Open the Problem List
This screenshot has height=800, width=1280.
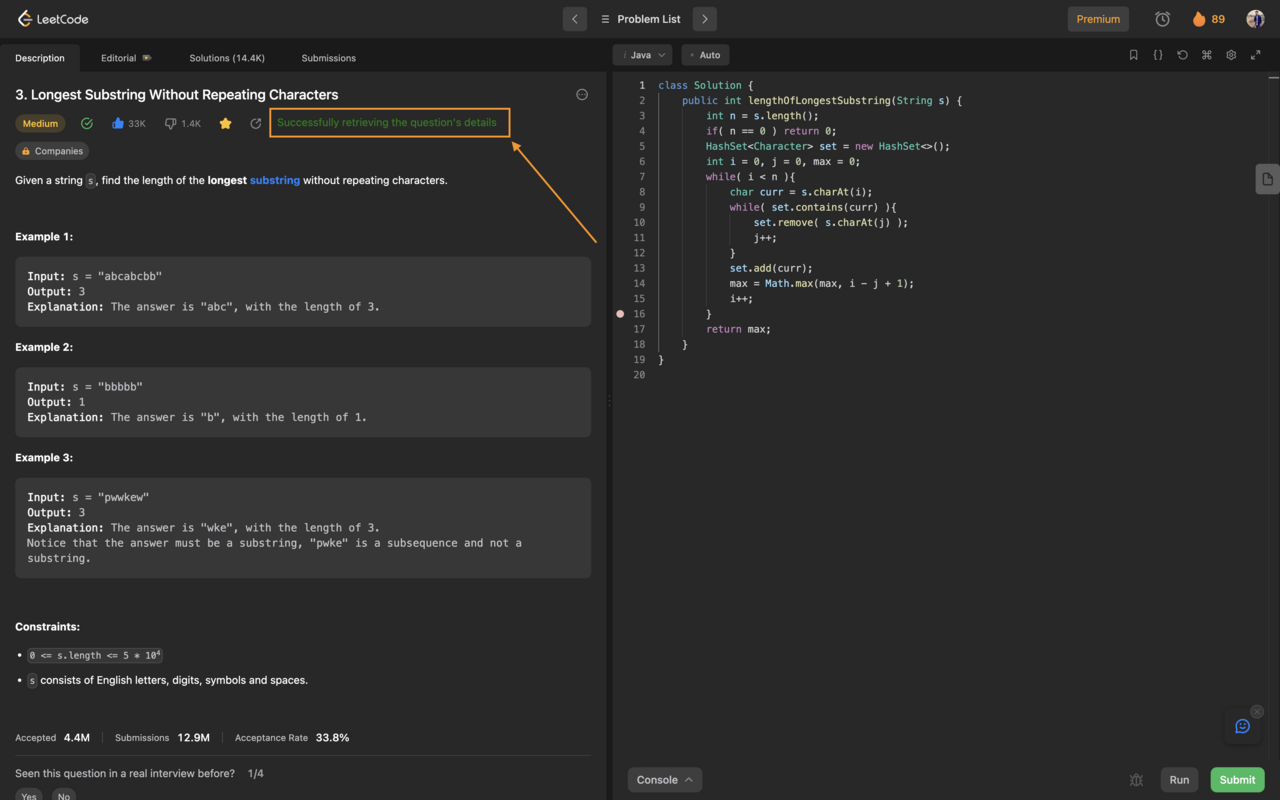coord(640,19)
